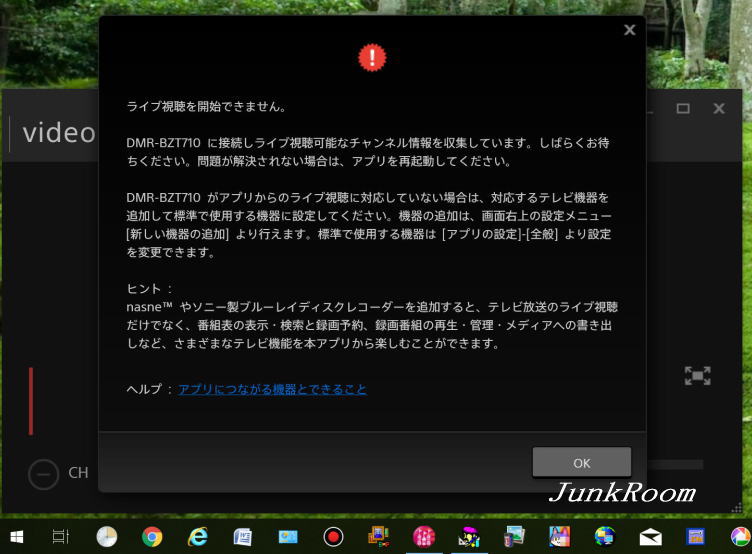The width and height of the screenshot is (752, 554).
Task: Open Task View on the taskbar
Action: [x=61, y=537]
